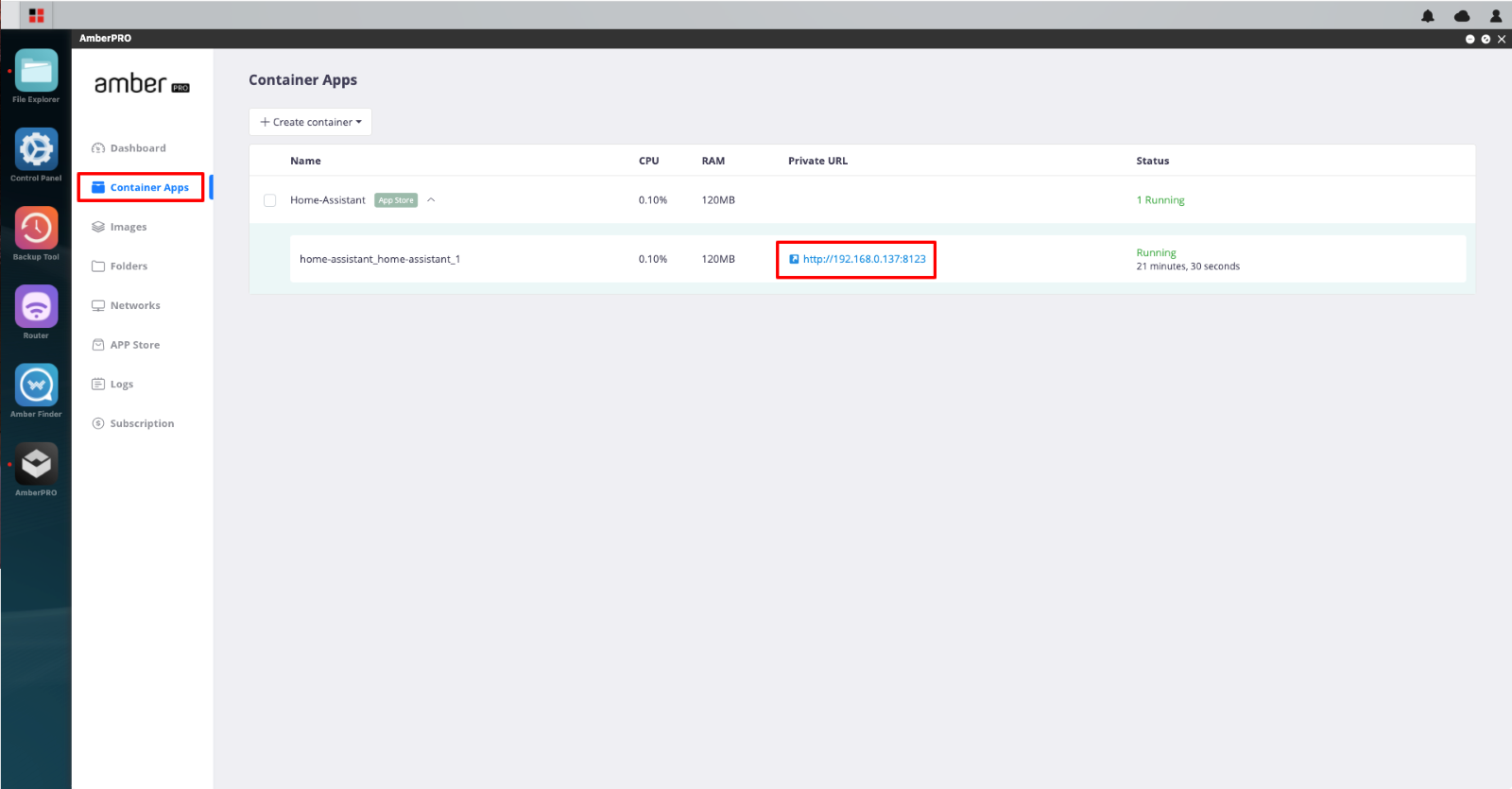The width and height of the screenshot is (1512, 789).
Task: Select the Home-Assistant checkbox
Action: click(x=270, y=200)
